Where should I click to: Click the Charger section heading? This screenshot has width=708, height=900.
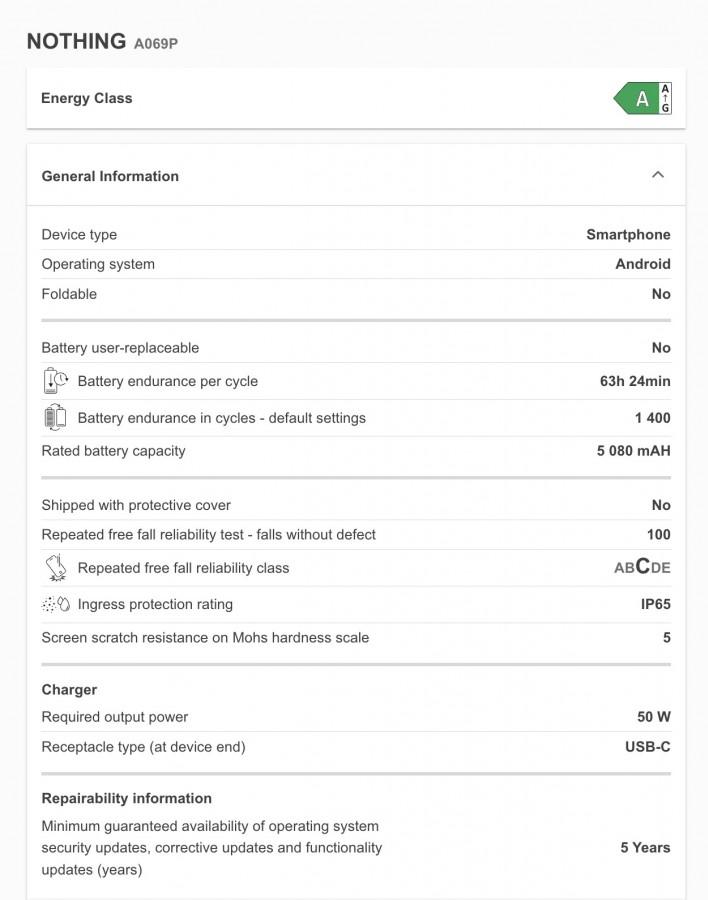[69, 690]
